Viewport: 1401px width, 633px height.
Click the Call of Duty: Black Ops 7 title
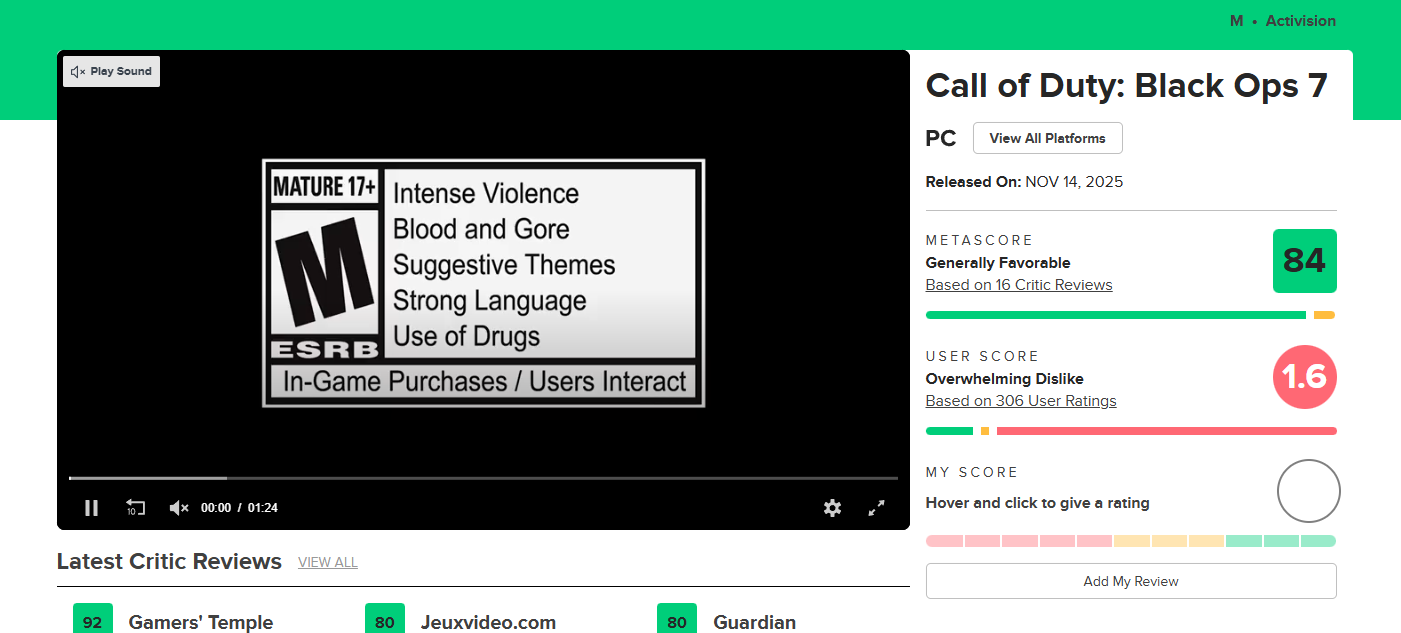1127,86
